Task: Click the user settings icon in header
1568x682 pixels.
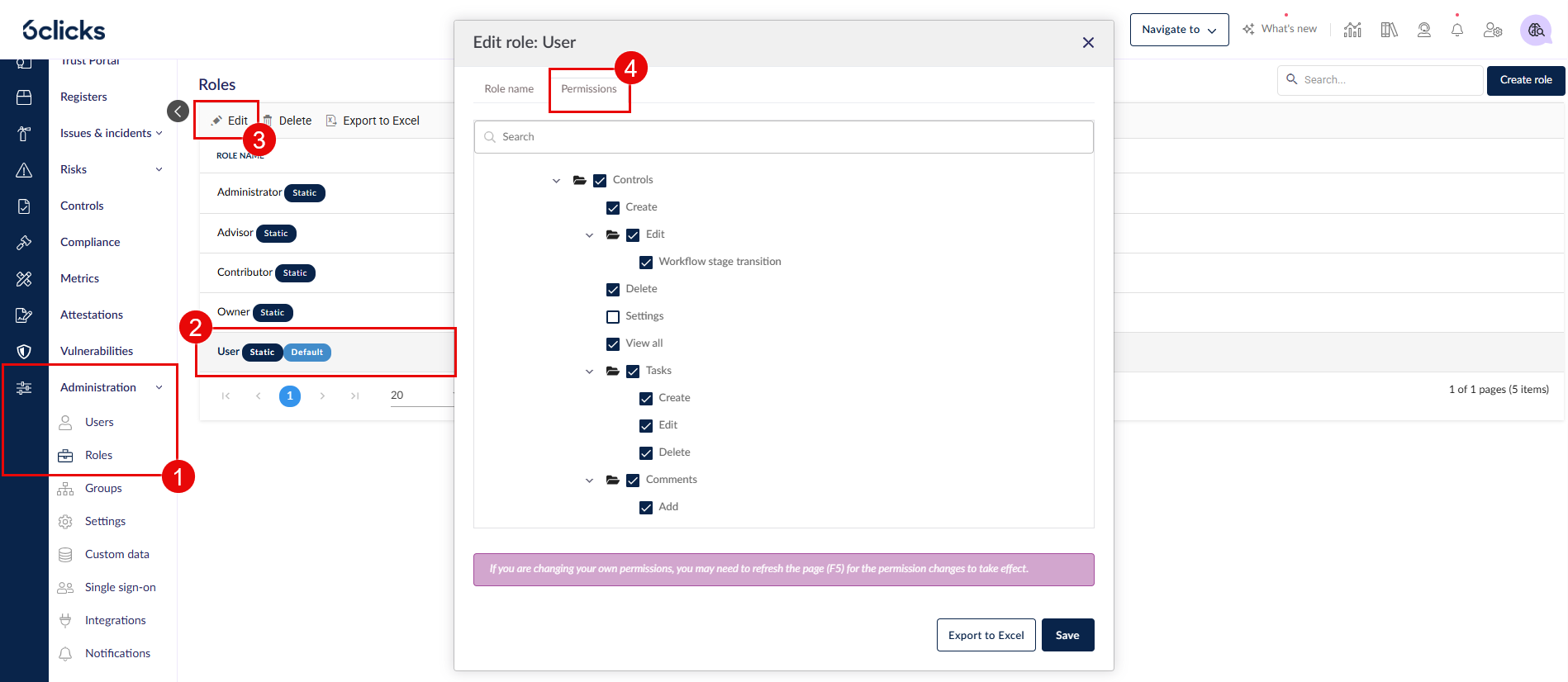Action: (x=1493, y=30)
